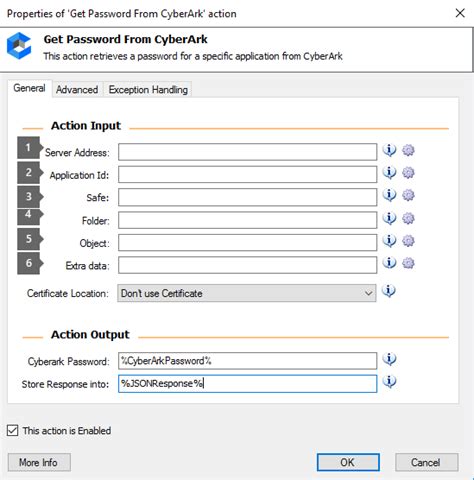Close the properties dialog window
This screenshot has height=480, width=474.
click(460, 13)
